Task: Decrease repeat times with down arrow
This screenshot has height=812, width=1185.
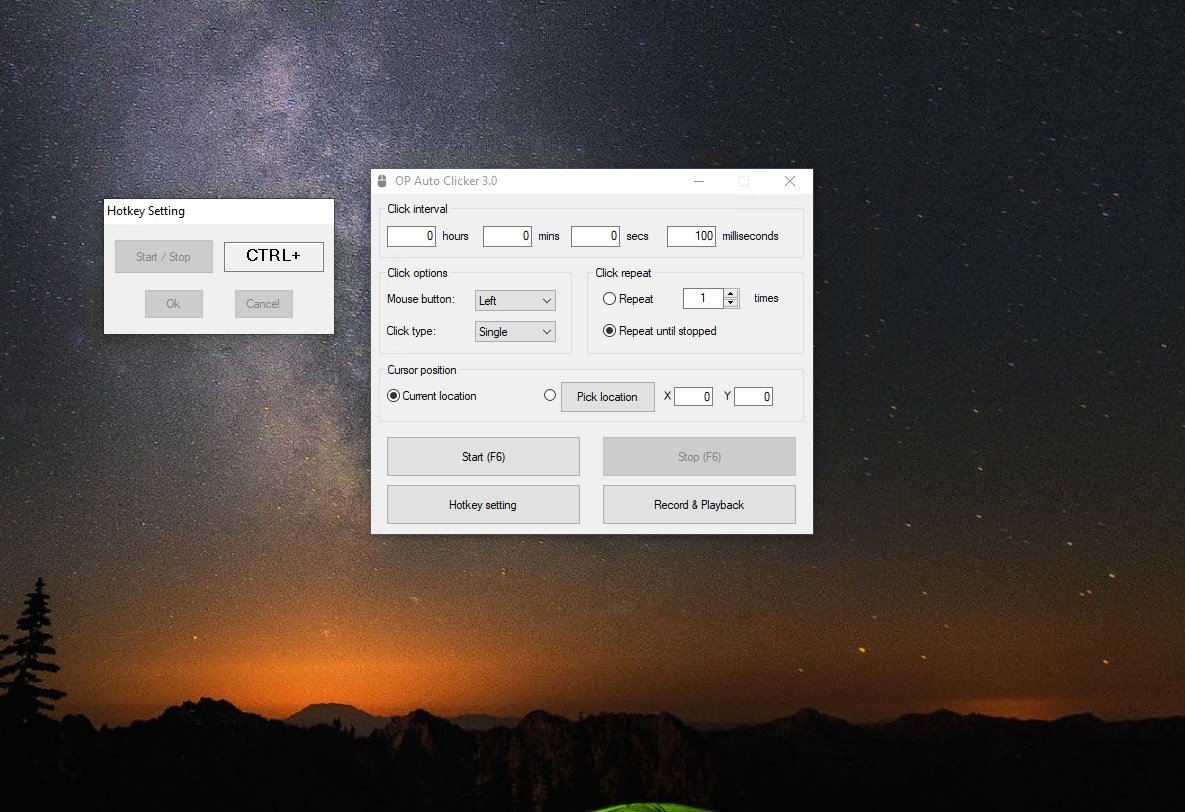Action: 731,303
